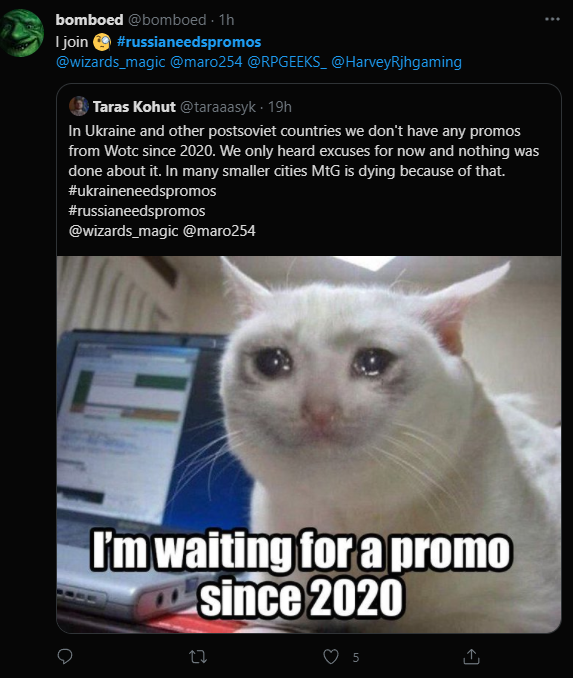Open the share icon menu
Screen dimensions: 573x678
pyautogui.click(x=471, y=657)
